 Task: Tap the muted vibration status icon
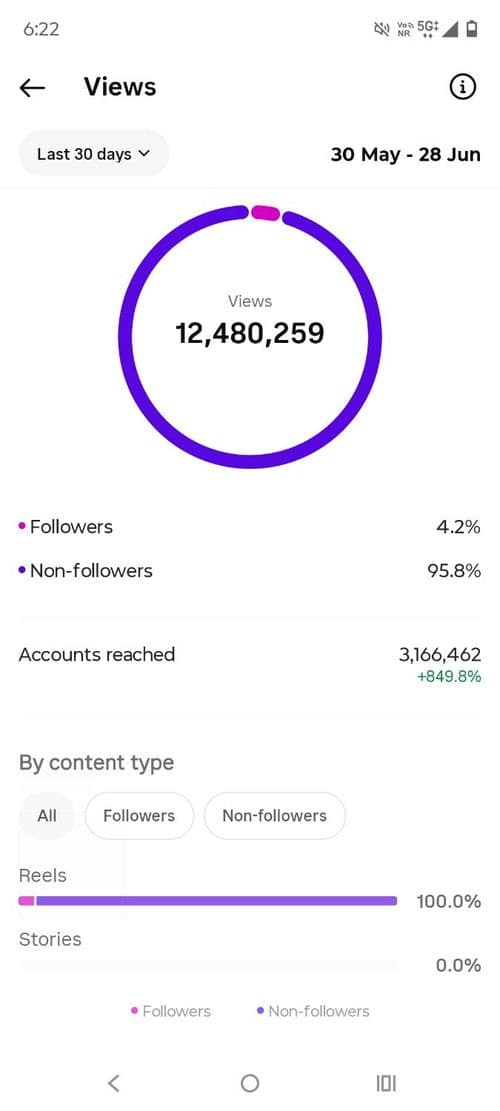click(382, 29)
